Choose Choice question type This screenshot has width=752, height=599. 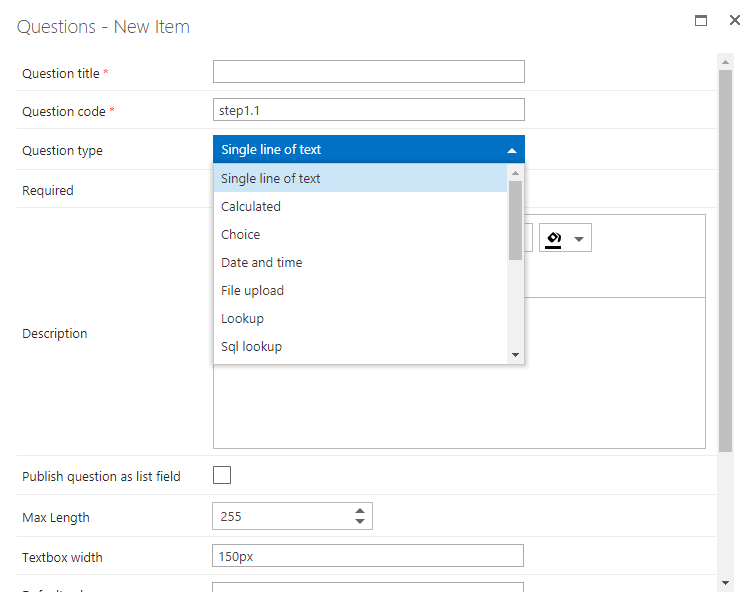(x=360, y=235)
